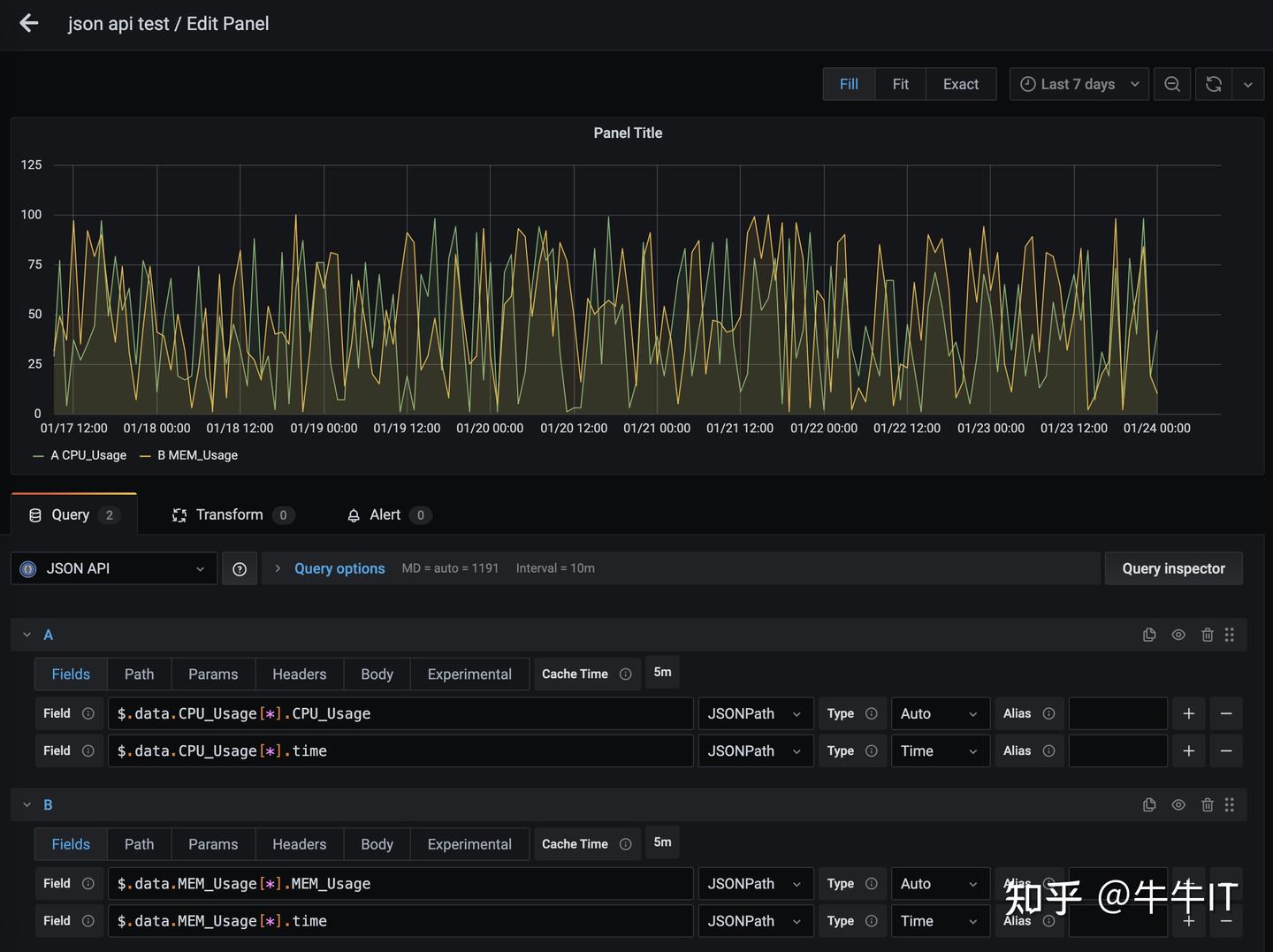Open the Last 7 days time picker
Viewport: 1273px width, 952px height.
1078,84
